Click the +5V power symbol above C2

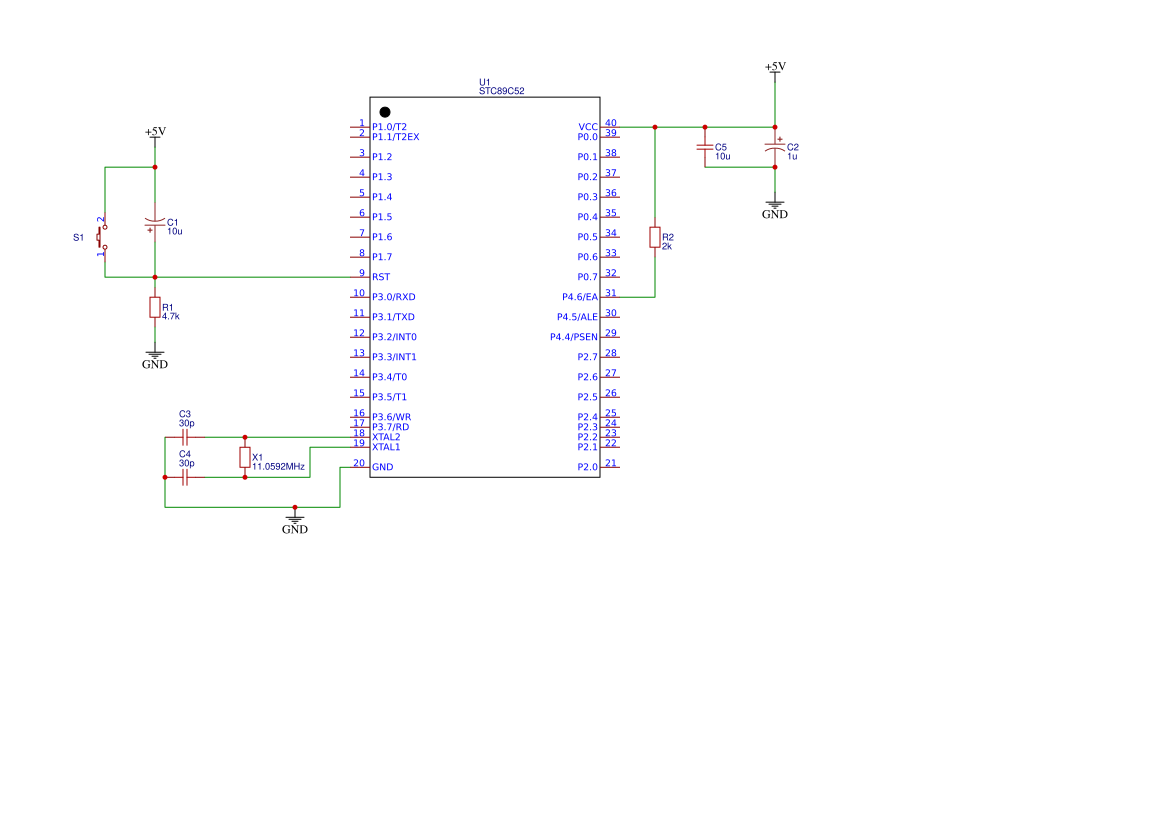coord(774,68)
